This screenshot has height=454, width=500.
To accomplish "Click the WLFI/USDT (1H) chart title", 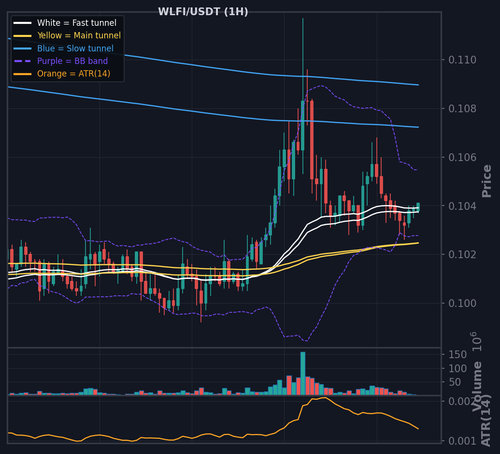I will (203, 12).
